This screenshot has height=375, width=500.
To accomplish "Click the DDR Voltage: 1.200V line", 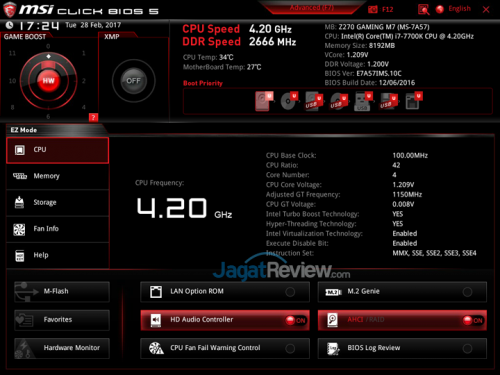I will (x=357, y=64).
